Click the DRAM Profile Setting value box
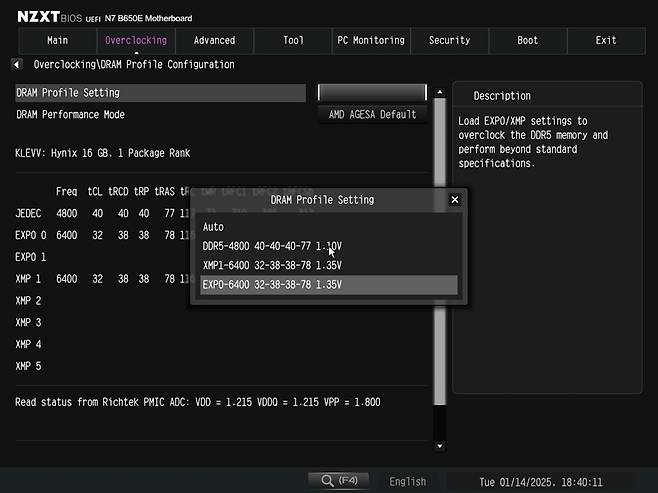Viewport: 658px width, 493px height. (372, 93)
